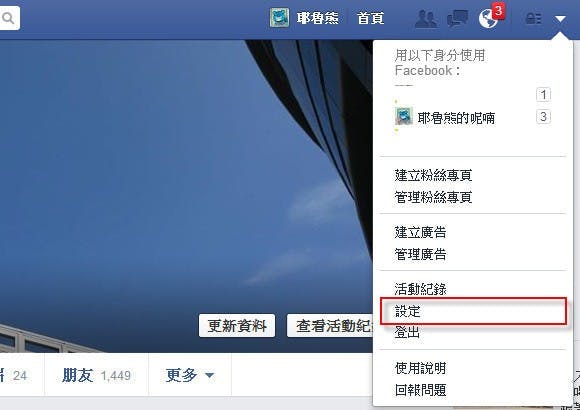This screenshot has width=580, height=410.
Task: Open the privacy shortcuts lock icon
Action: pyautogui.click(x=534, y=18)
